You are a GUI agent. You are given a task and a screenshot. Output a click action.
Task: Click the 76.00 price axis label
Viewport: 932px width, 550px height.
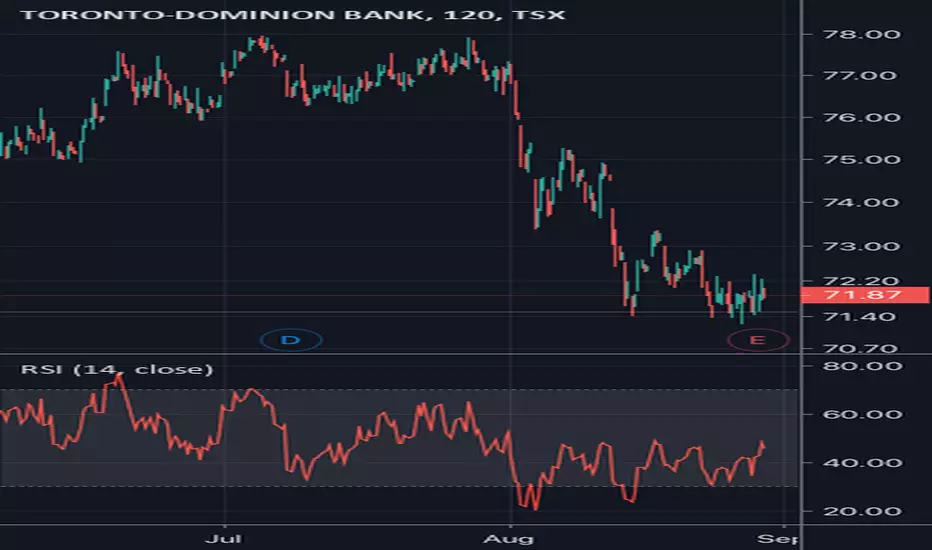coord(861,118)
